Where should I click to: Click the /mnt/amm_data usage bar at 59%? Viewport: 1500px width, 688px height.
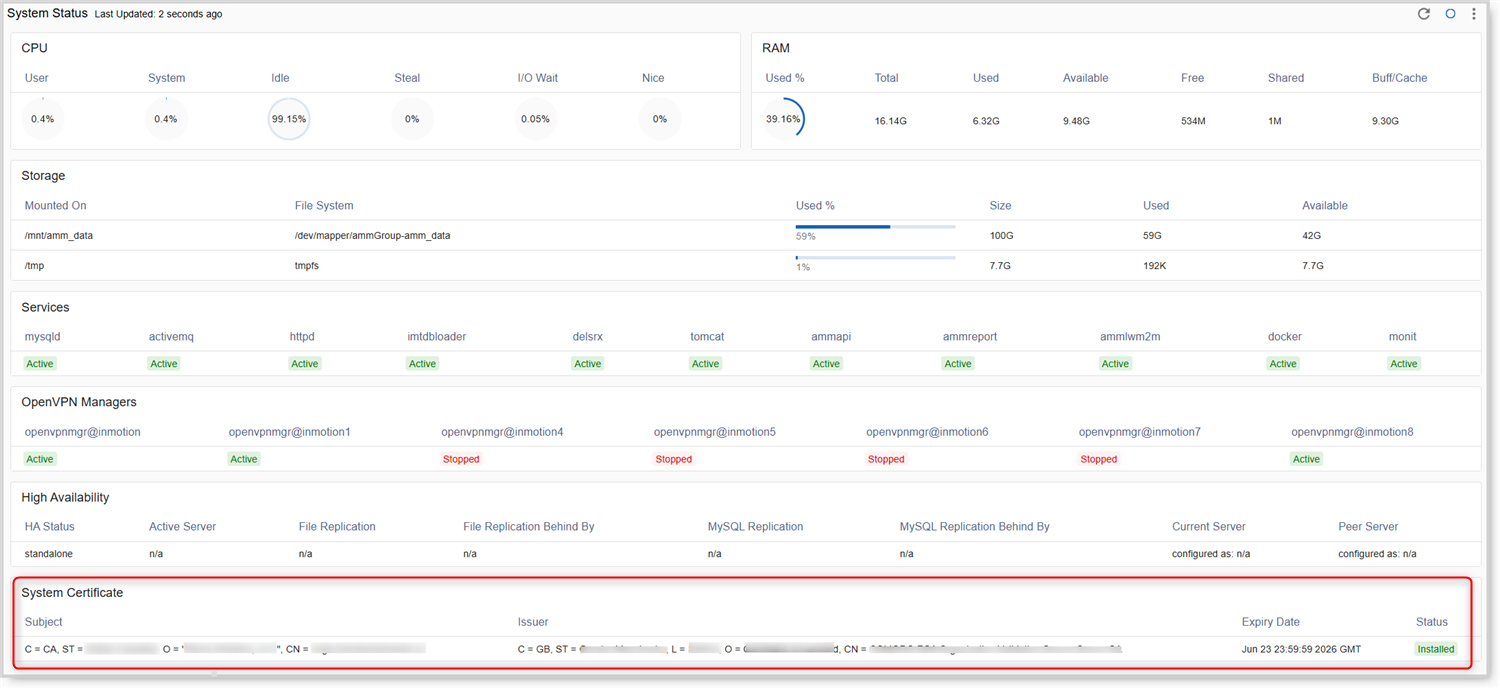875,227
